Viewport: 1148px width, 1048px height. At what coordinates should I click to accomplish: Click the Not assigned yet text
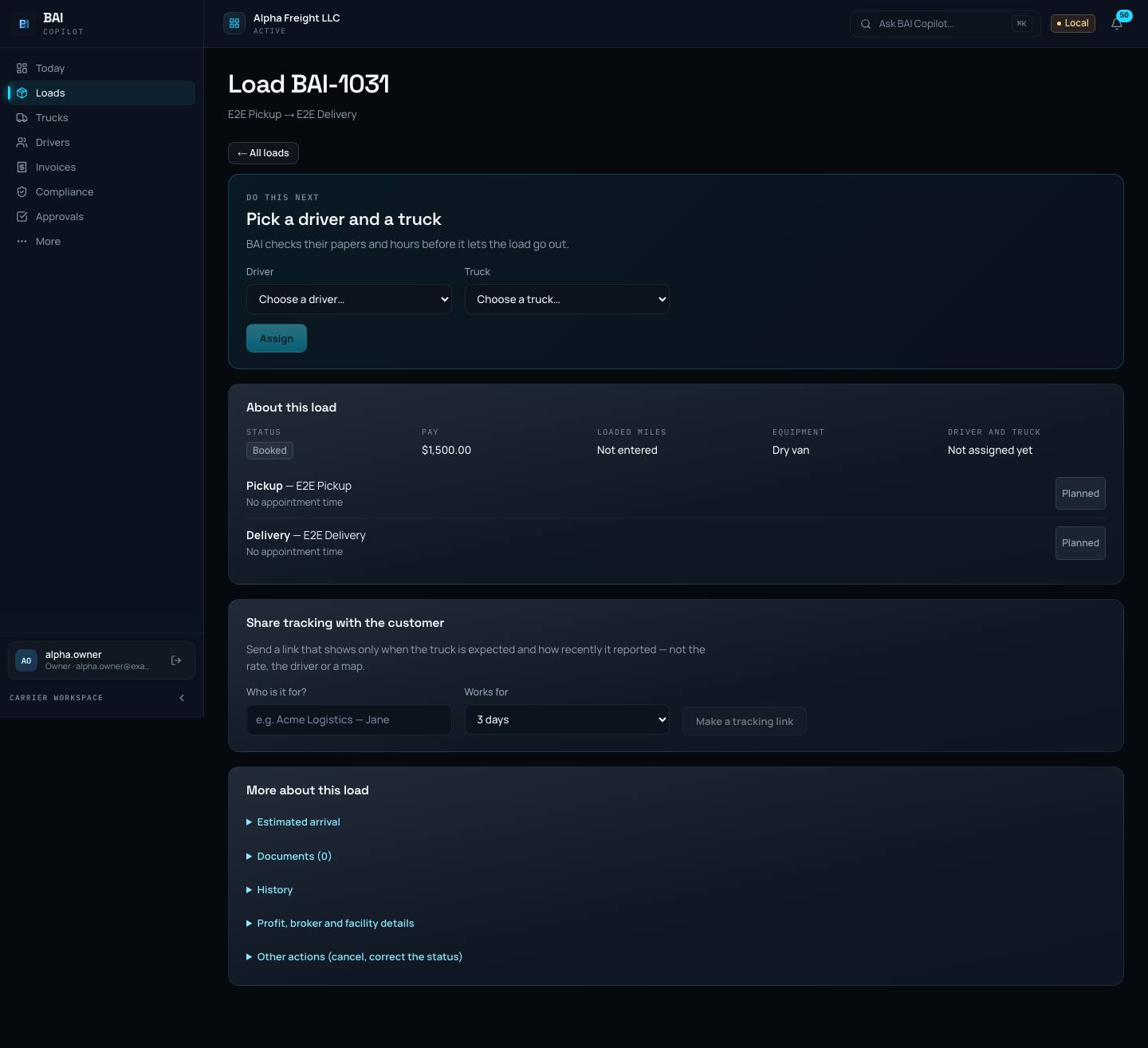click(x=990, y=451)
